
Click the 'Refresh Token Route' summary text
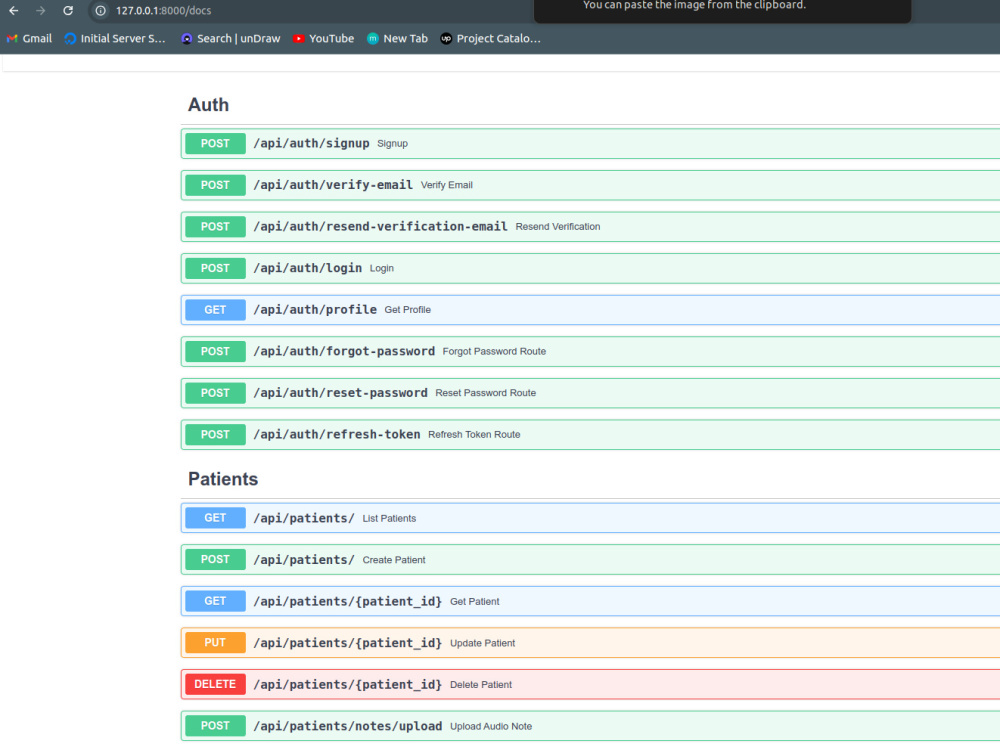click(x=474, y=434)
